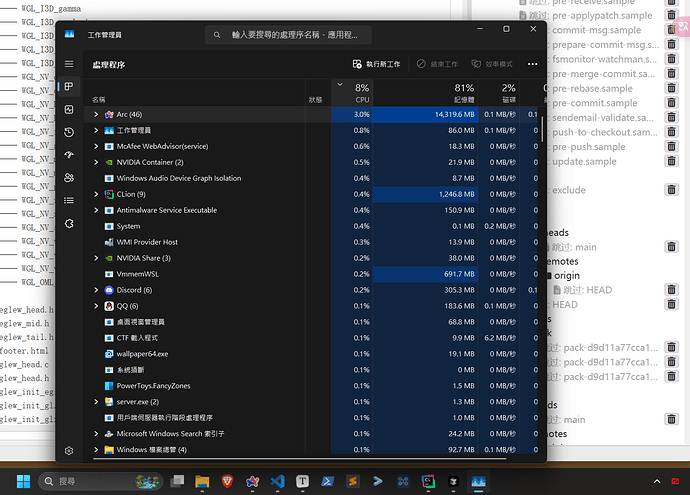
Task: Delete the exclude file via trash icon
Action: (x=671, y=190)
